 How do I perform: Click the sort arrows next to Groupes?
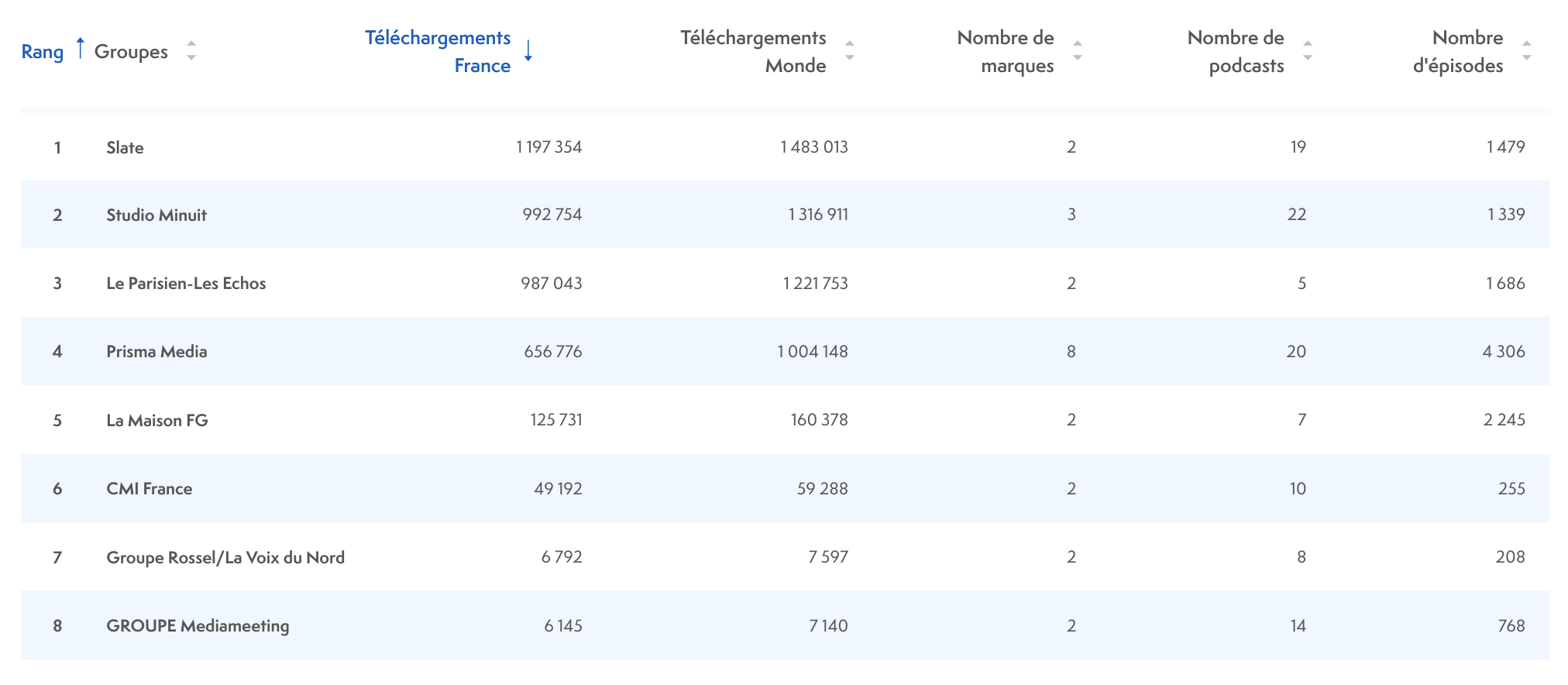pos(191,51)
